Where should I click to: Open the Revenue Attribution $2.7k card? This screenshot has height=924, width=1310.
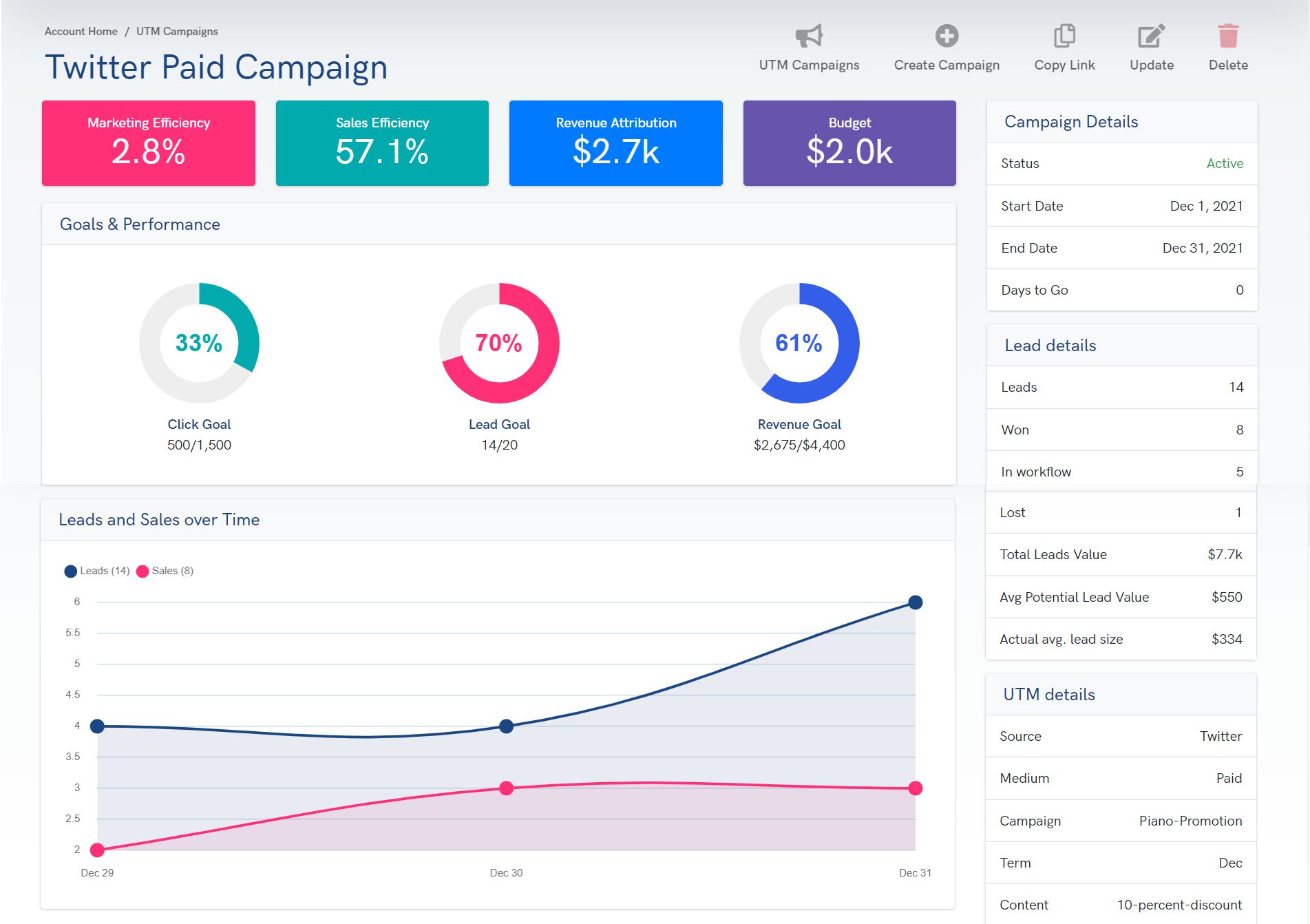click(616, 143)
